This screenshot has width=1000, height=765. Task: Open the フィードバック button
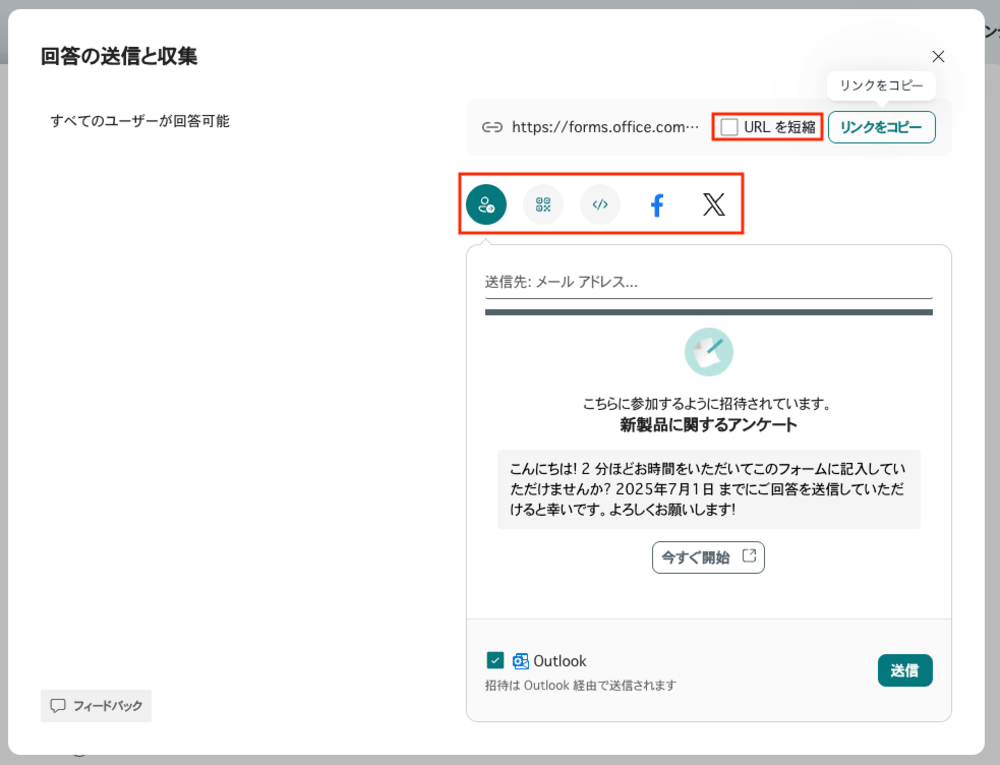[96, 705]
